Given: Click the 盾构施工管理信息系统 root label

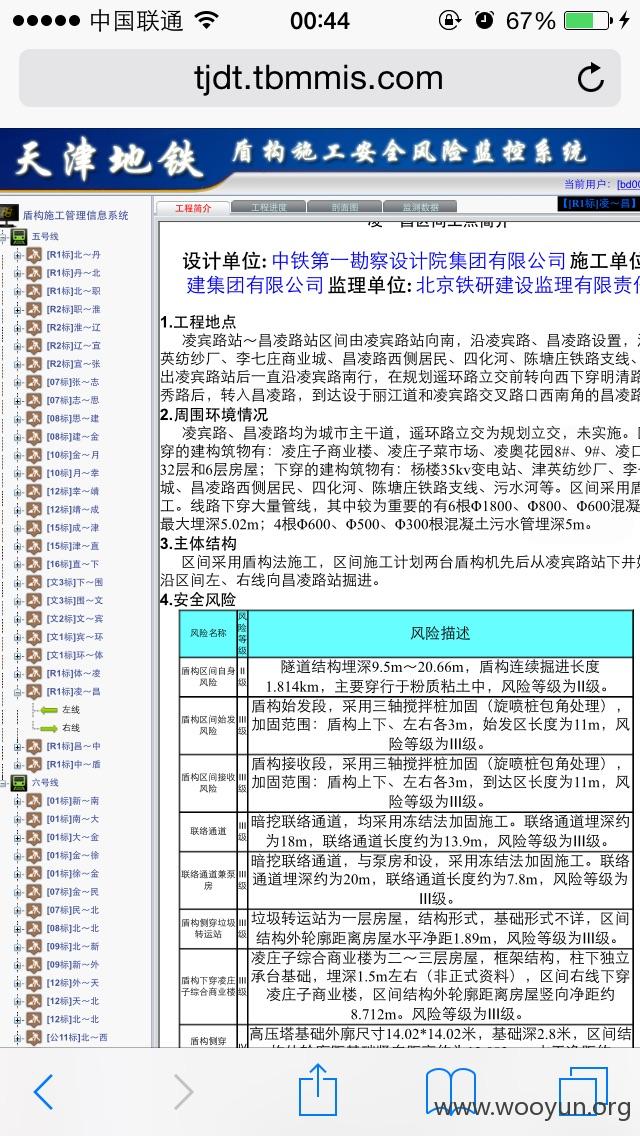Looking at the screenshot, I should [76, 215].
